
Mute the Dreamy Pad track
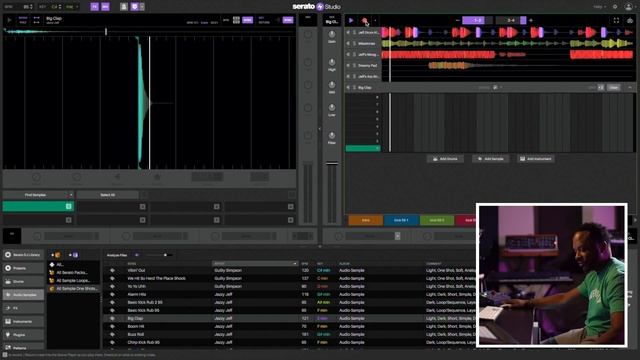(x=348, y=65)
